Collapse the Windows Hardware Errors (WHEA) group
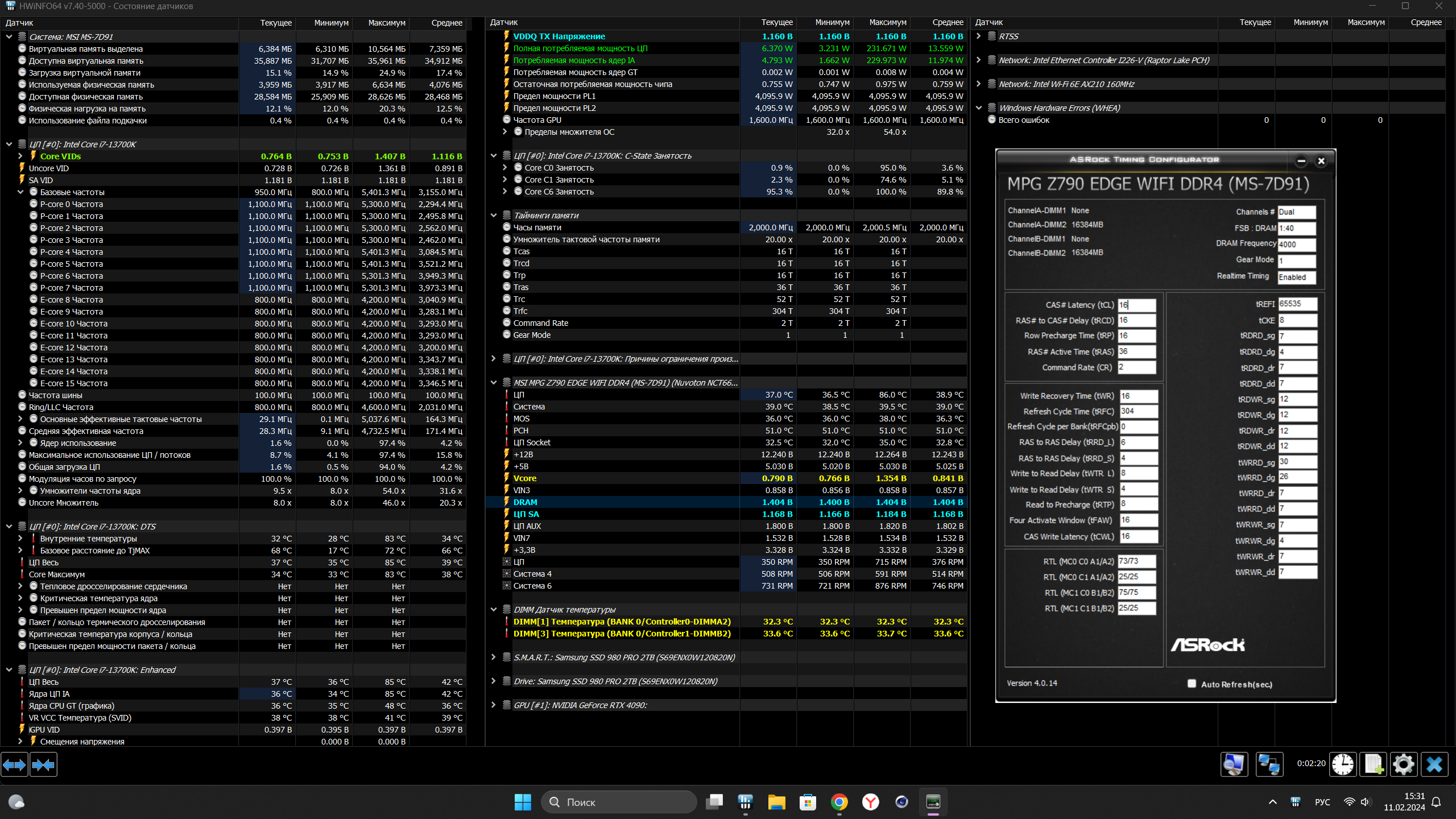This screenshot has height=819, width=1456. click(x=979, y=107)
